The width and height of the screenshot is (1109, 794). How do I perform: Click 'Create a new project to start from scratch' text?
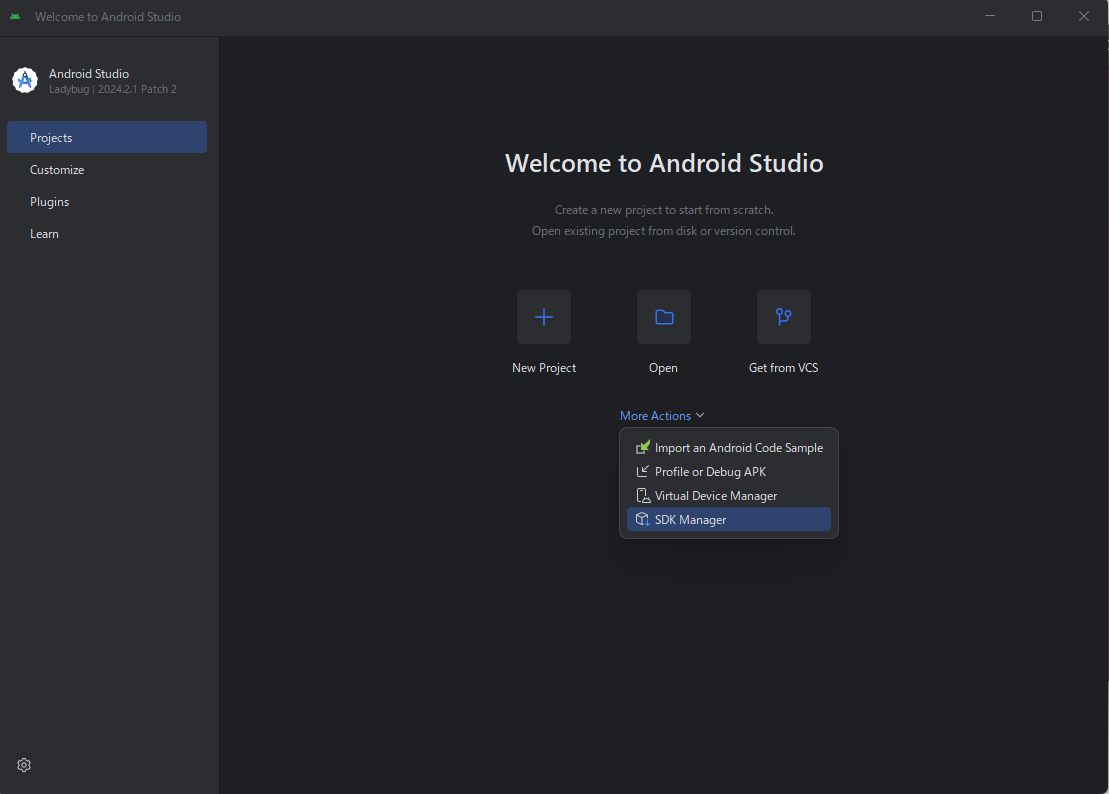pyautogui.click(x=664, y=210)
